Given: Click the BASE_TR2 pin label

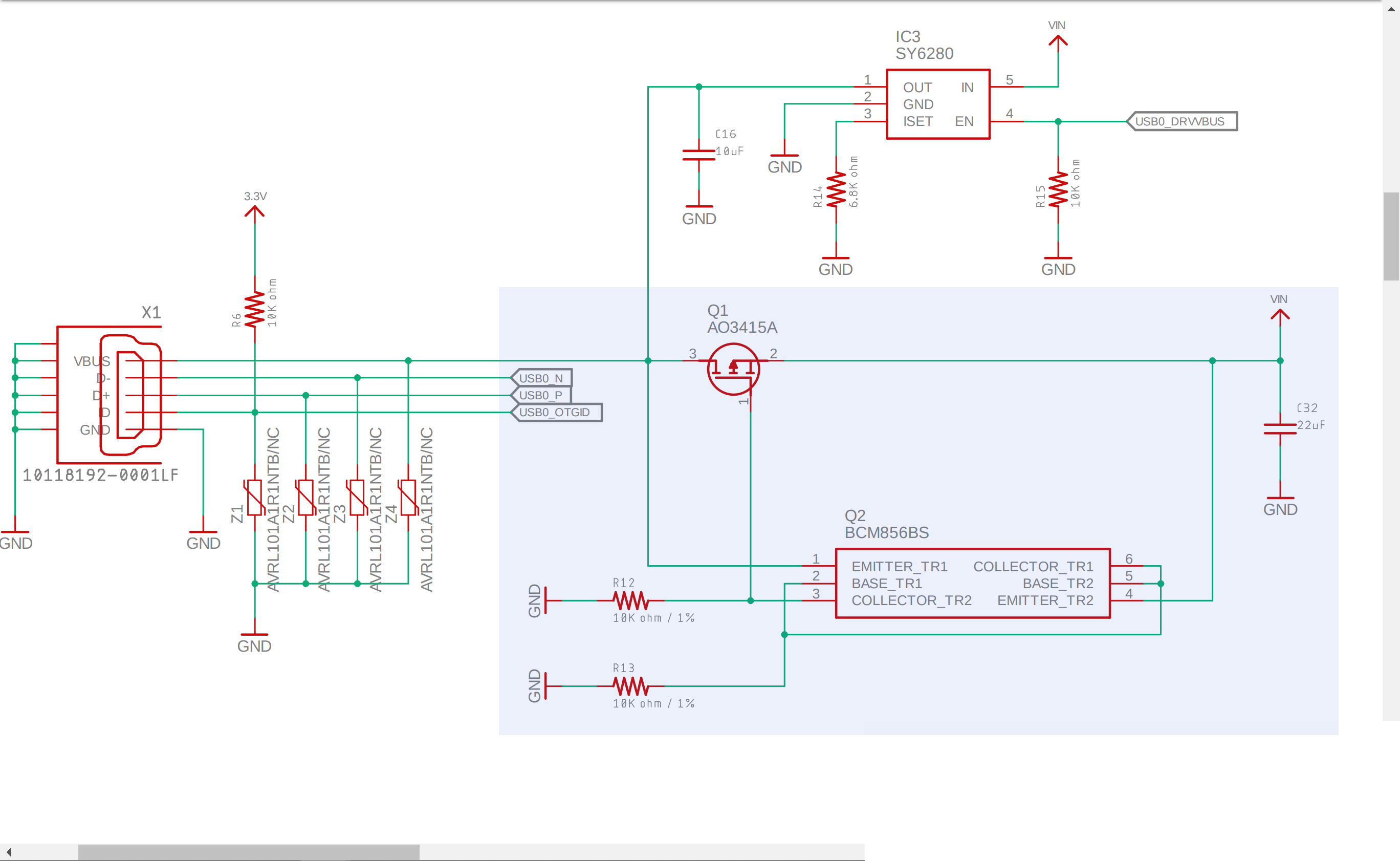Looking at the screenshot, I should (1058, 584).
